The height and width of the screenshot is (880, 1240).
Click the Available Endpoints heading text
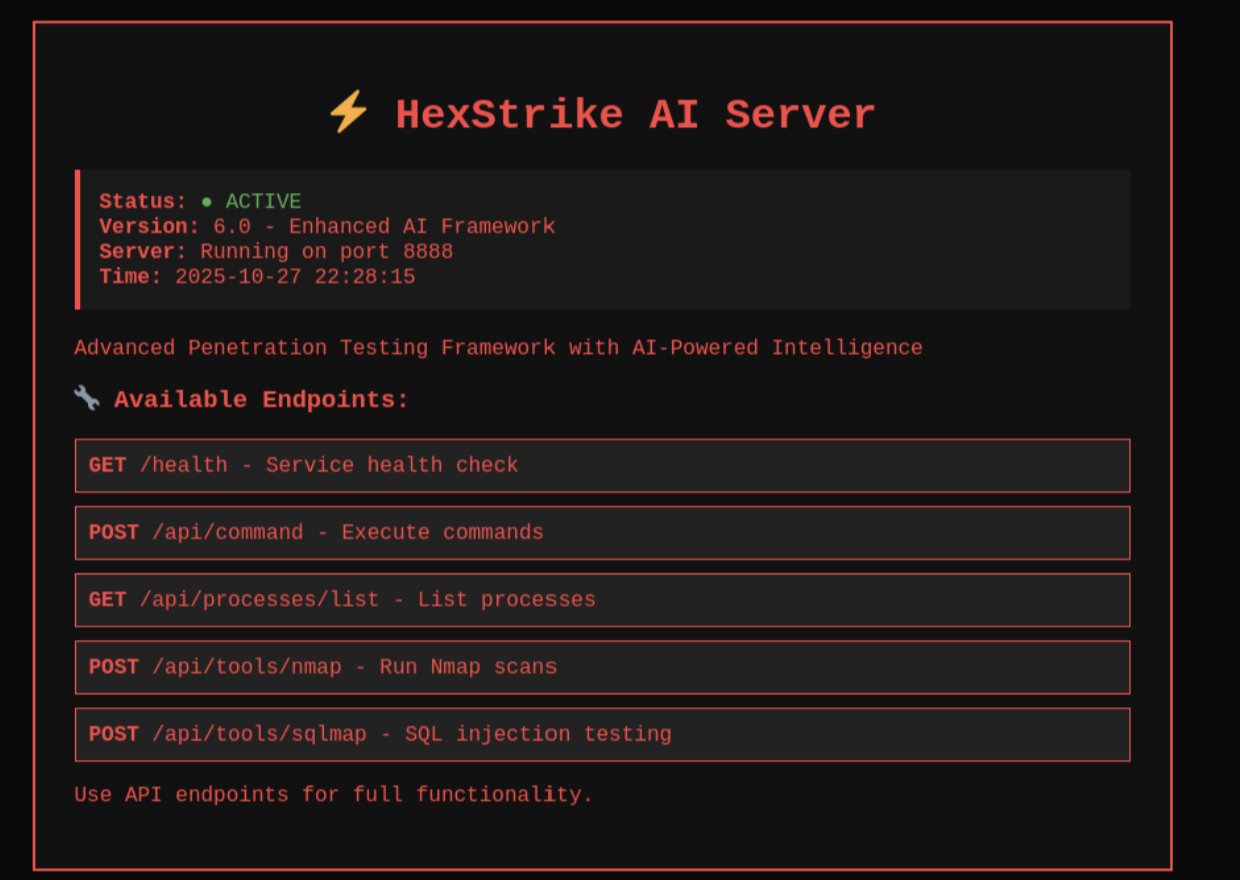tap(261, 399)
